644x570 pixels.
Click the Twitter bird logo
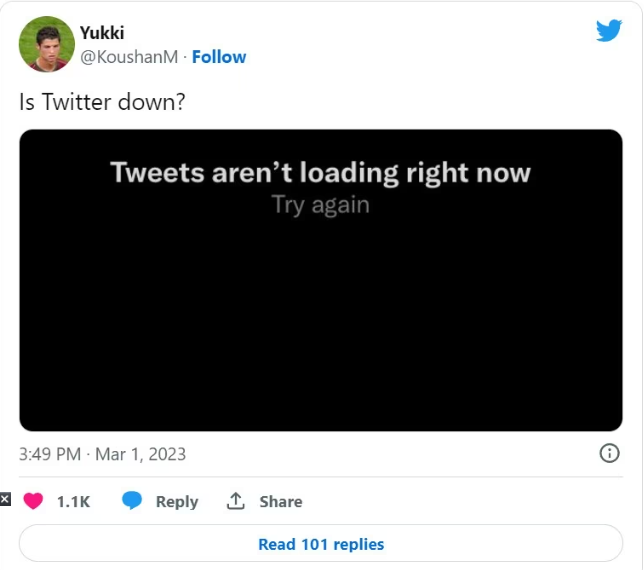(608, 30)
